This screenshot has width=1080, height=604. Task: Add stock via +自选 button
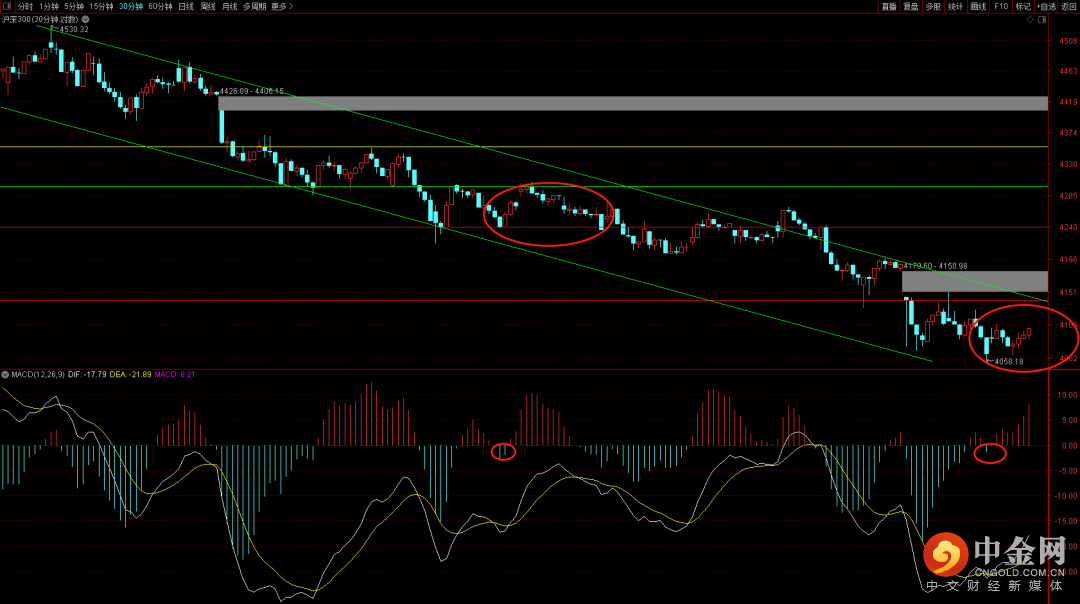tap(1046, 6)
